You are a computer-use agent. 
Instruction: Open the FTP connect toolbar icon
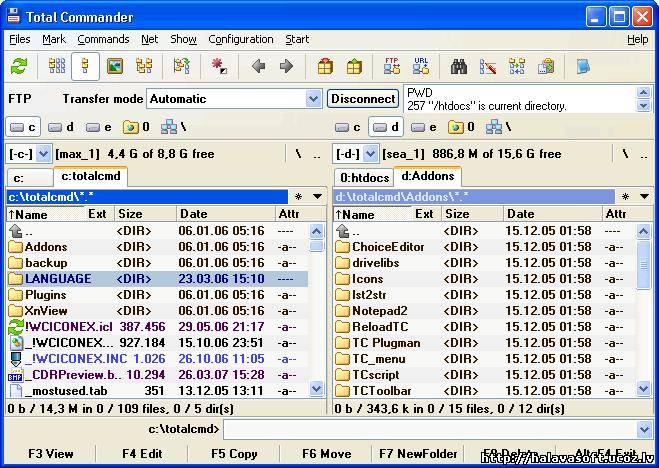point(392,67)
